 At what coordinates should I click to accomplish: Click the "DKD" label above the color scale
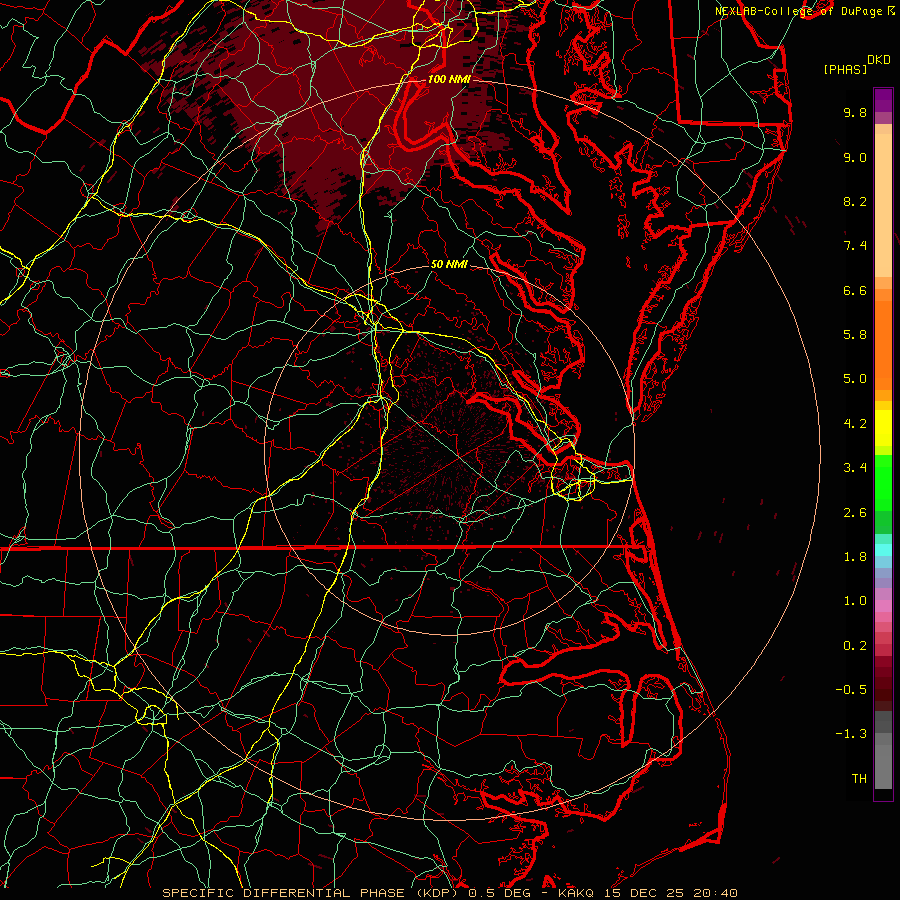tap(878, 60)
